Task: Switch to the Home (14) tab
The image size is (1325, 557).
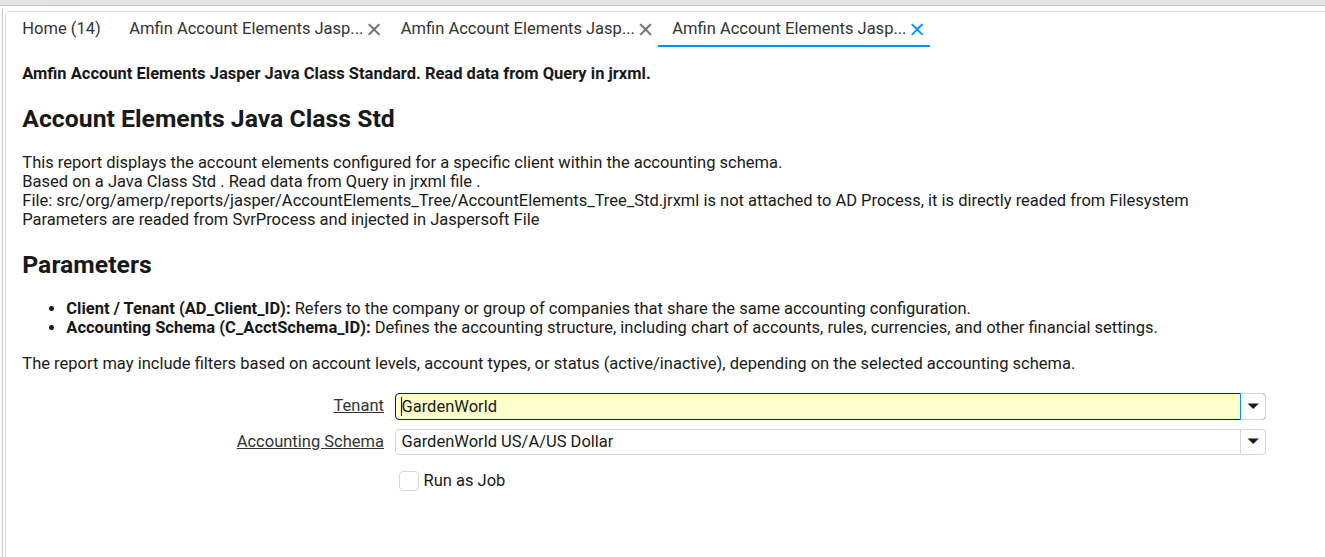Action: coord(61,29)
